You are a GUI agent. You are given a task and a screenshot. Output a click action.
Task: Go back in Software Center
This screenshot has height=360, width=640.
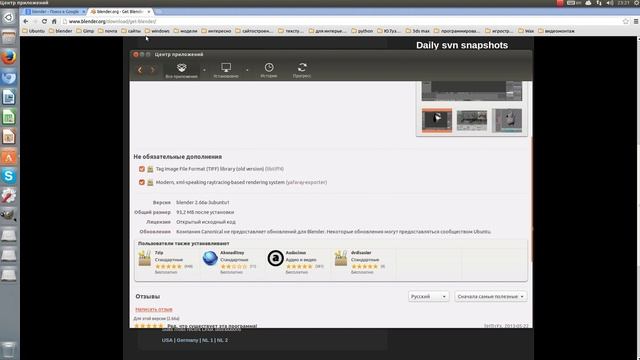[x=140, y=70]
